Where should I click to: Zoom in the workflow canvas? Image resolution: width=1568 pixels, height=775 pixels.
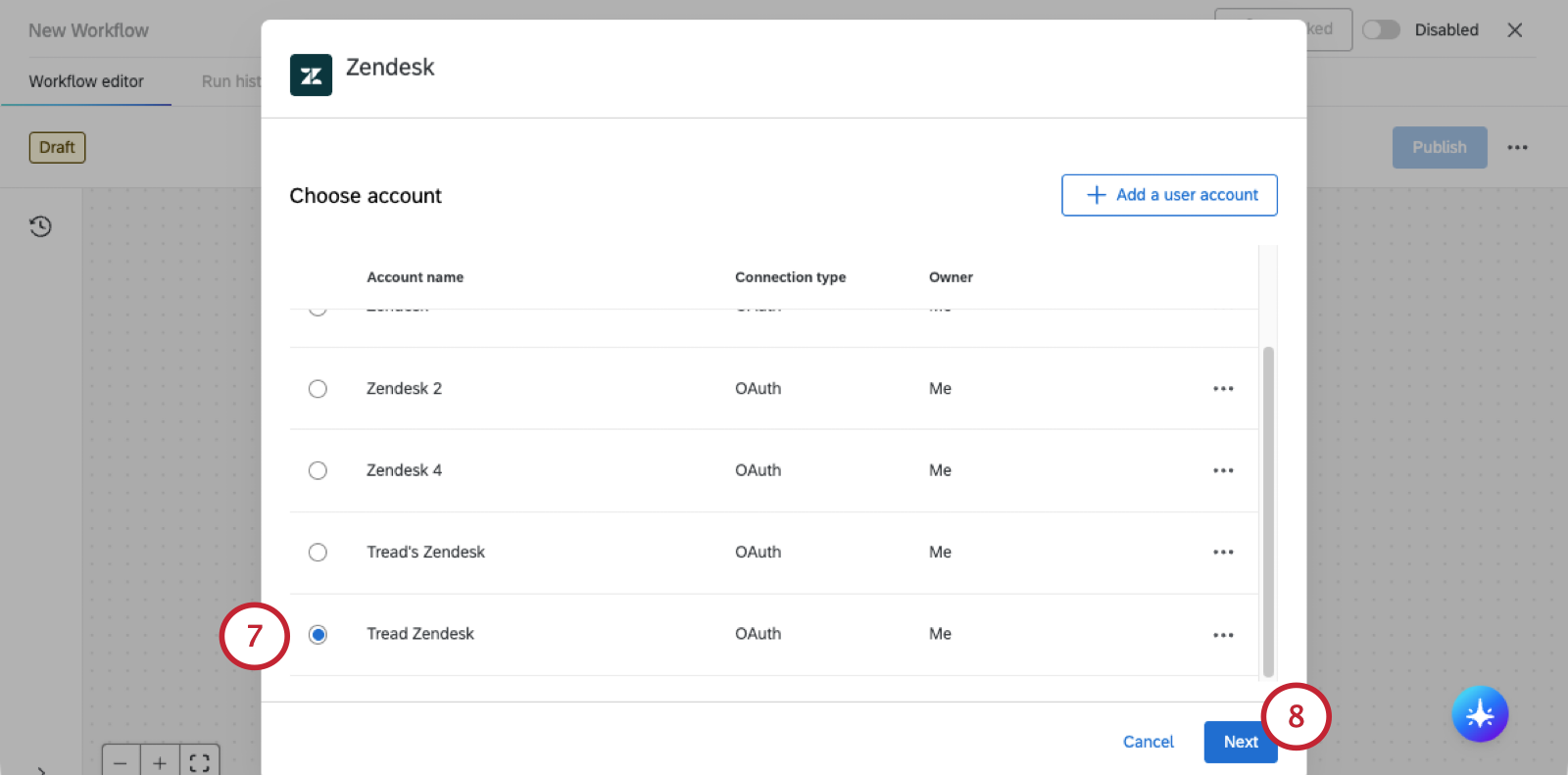tap(160, 762)
